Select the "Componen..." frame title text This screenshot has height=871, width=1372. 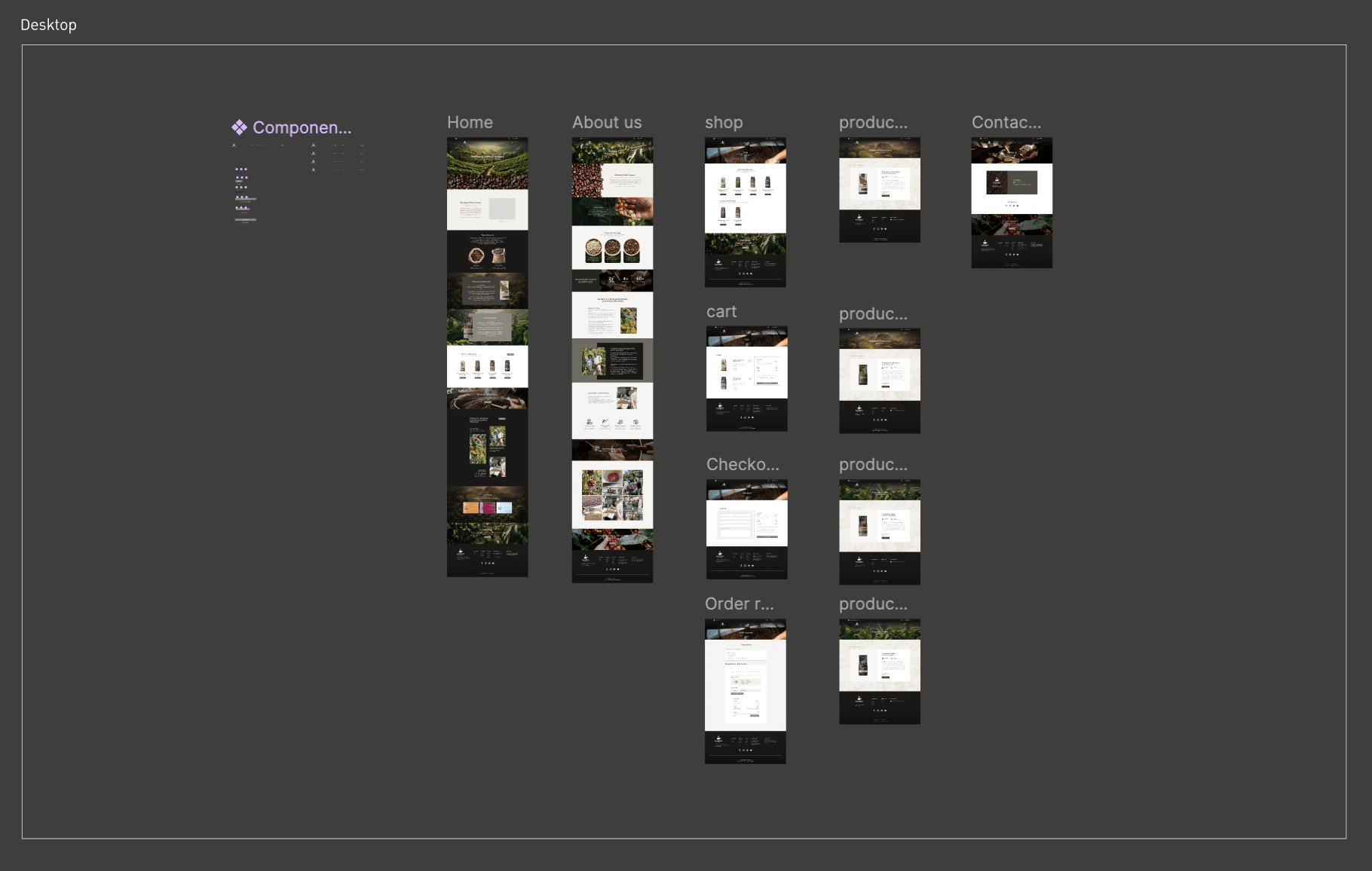302,127
